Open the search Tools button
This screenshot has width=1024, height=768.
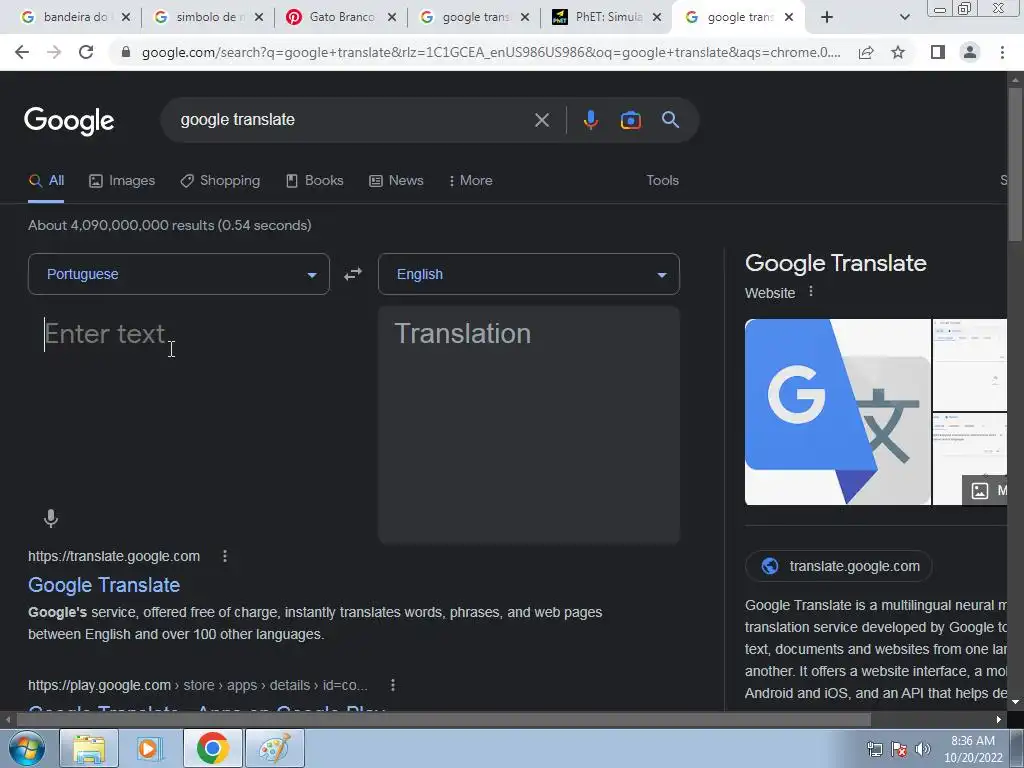[x=662, y=180]
